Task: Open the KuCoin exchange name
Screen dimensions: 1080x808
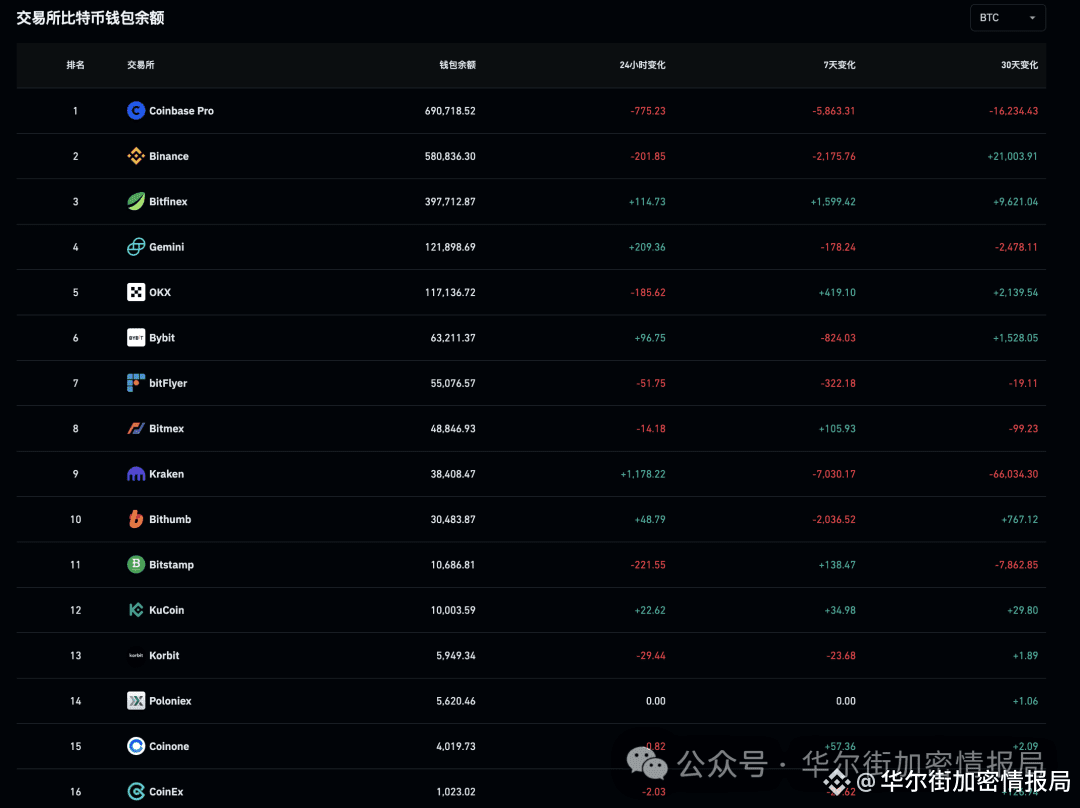Action: click(x=167, y=610)
